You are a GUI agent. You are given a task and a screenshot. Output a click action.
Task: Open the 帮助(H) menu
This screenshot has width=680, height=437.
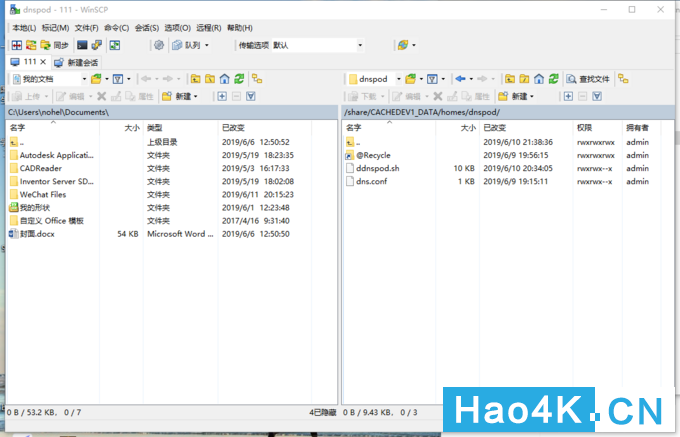pyautogui.click(x=240, y=28)
